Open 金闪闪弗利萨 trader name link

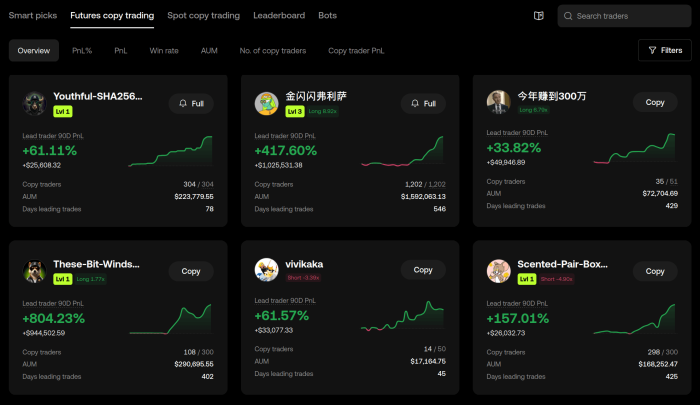(316, 96)
